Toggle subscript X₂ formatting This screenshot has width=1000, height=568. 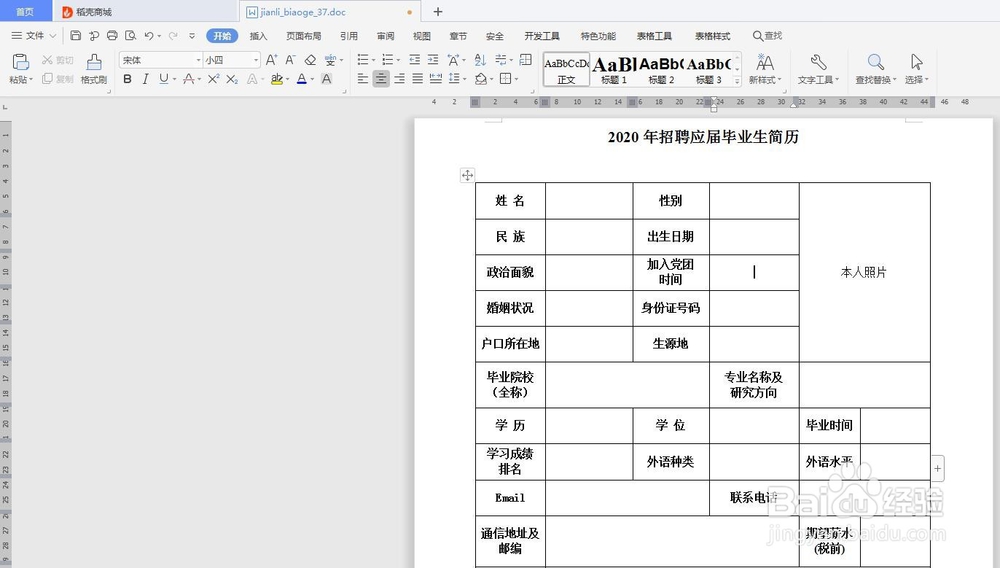(232, 79)
